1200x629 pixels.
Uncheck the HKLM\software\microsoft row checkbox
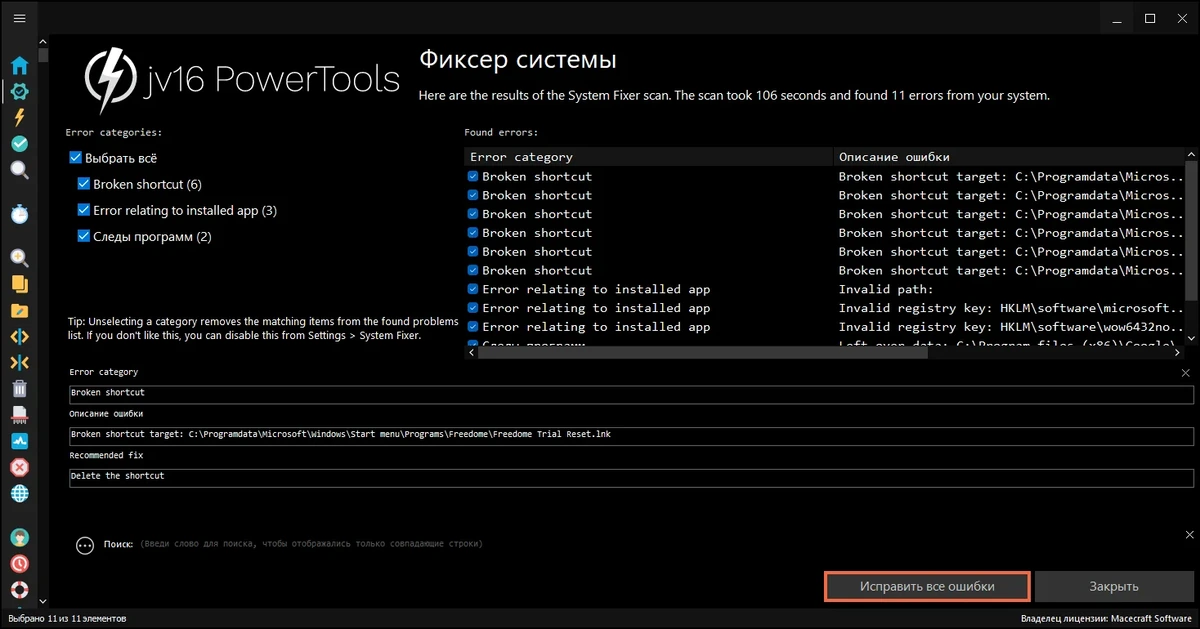click(473, 308)
